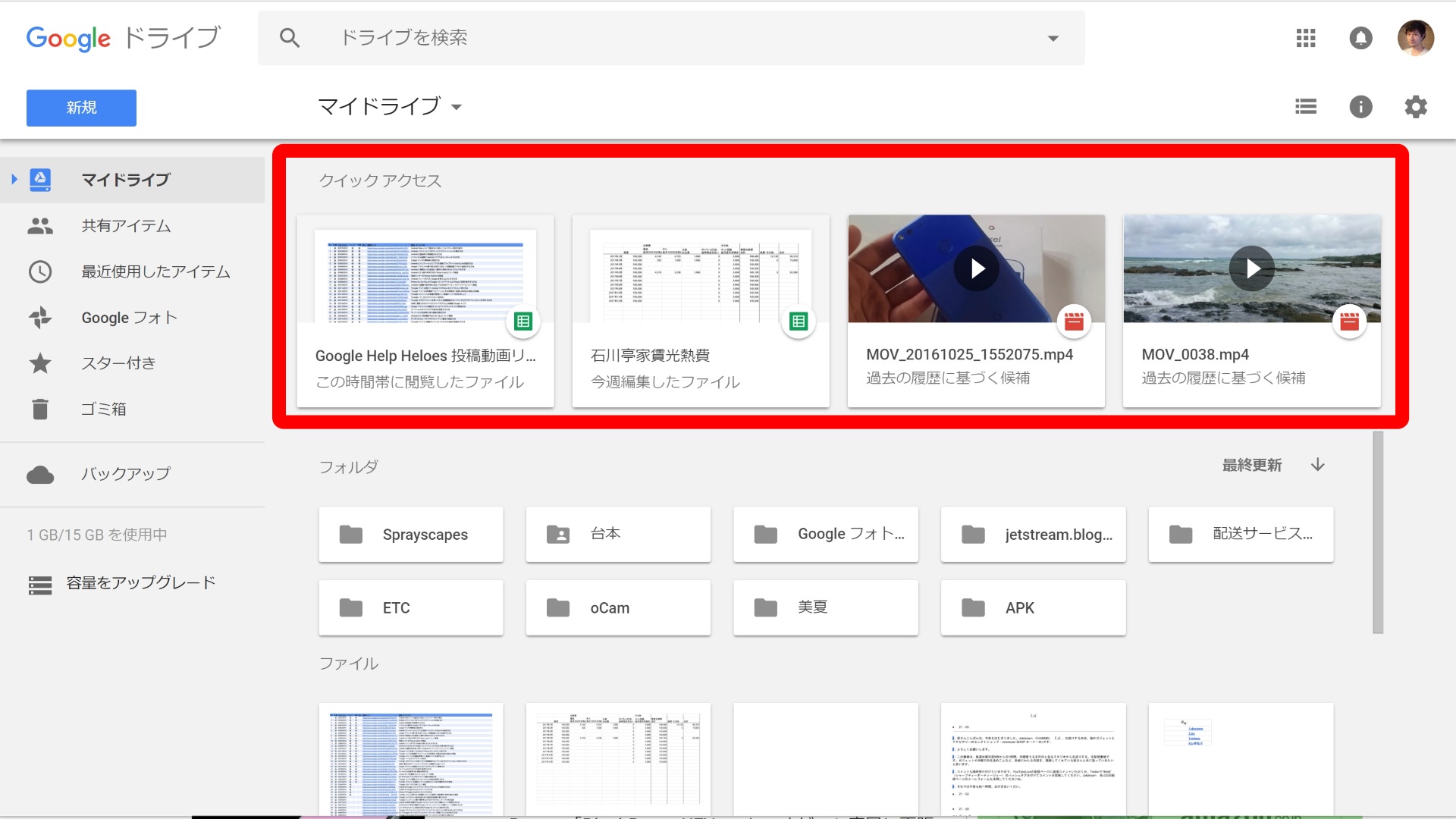The image size is (1456, 819).
Task: Show details with the info icon
Action: click(1360, 107)
